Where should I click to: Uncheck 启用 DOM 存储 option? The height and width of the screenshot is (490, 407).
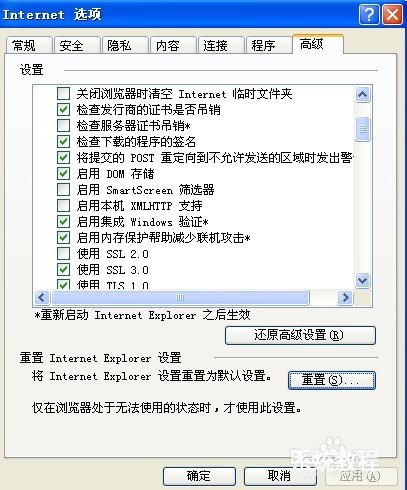pyautogui.click(x=63, y=173)
